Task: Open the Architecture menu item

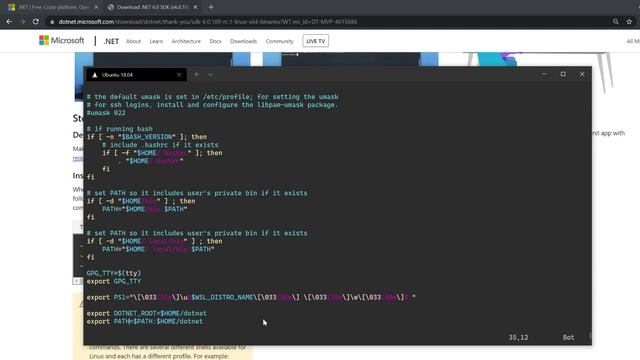Action: coord(186,41)
